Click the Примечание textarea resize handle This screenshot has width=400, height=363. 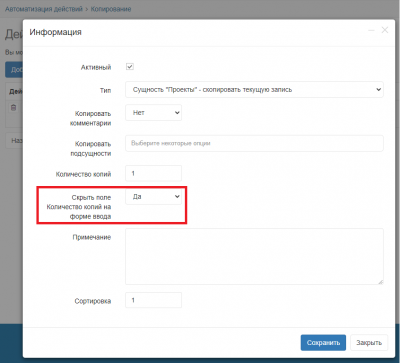[x=380, y=282]
